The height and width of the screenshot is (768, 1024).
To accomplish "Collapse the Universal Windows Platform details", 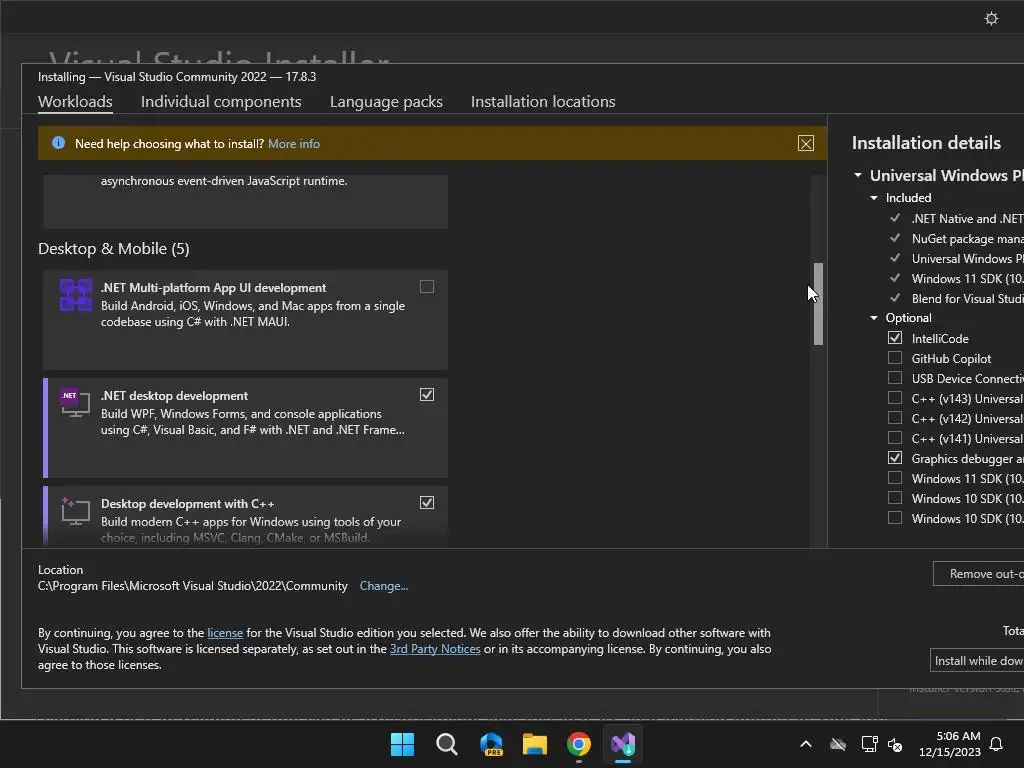I will (857, 175).
